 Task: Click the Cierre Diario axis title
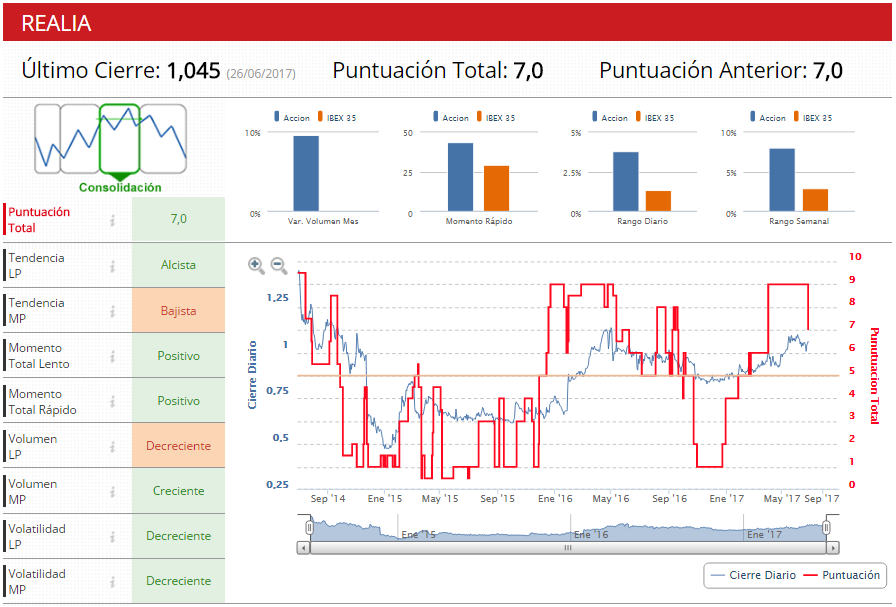coord(252,374)
